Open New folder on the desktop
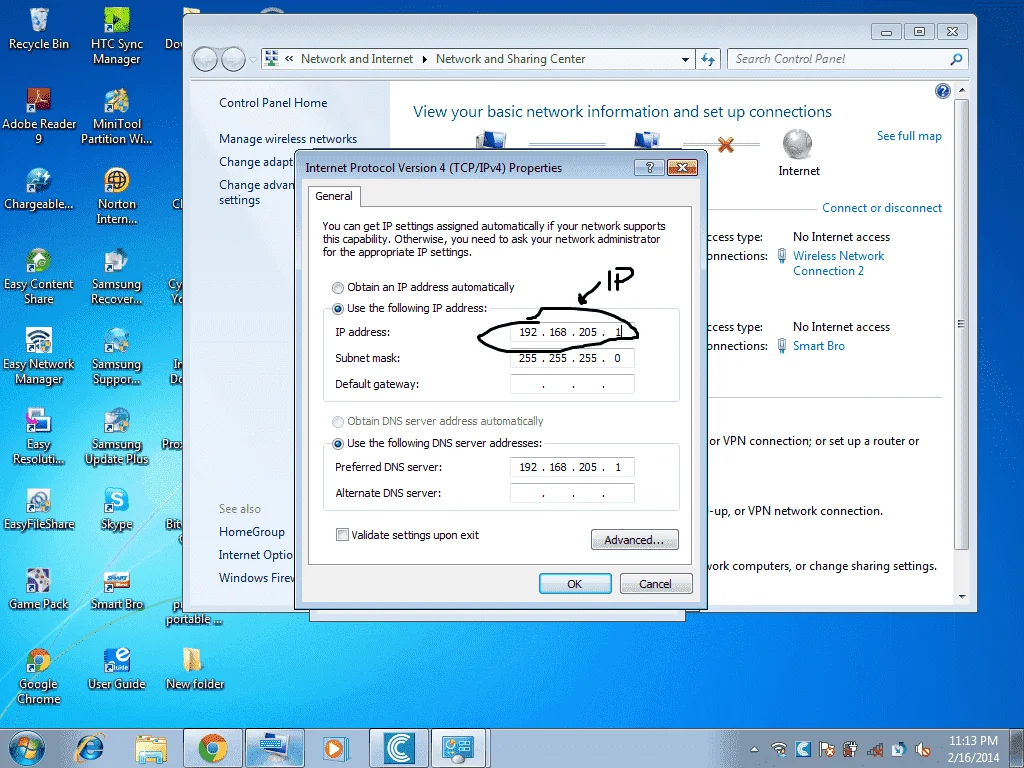This screenshot has width=1024, height=768. [x=195, y=669]
